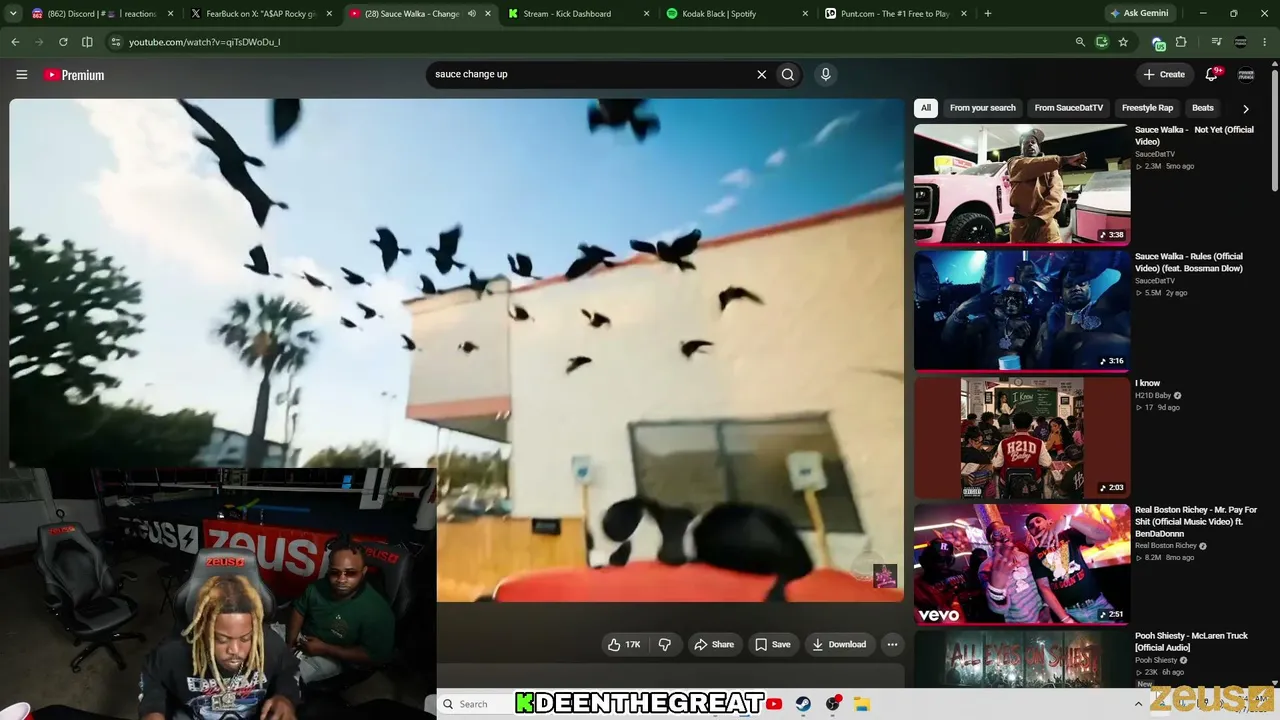
Task: Switch to the Punt.com tab
Action: point(895,14)
